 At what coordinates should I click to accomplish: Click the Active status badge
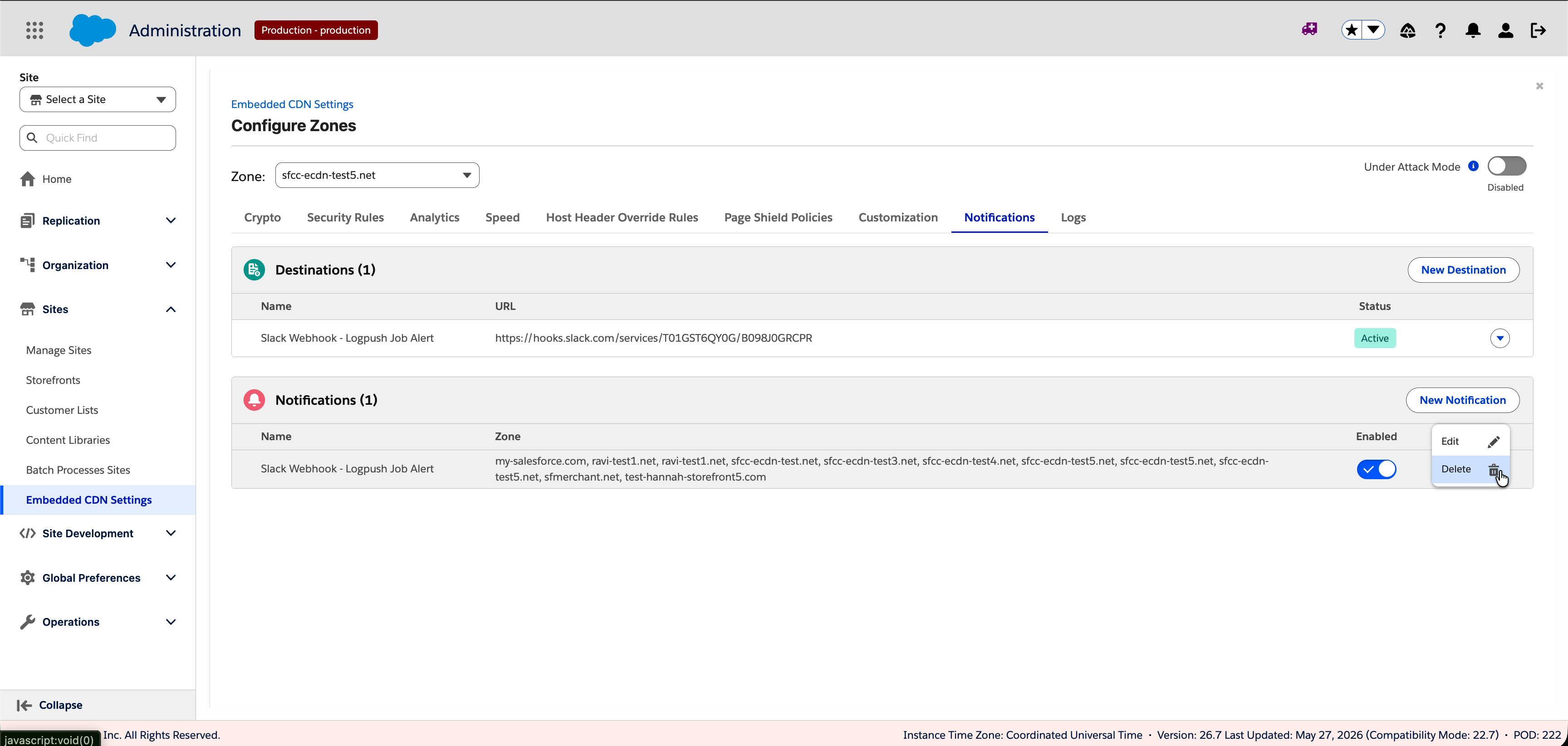click(x=1375, y=338)
